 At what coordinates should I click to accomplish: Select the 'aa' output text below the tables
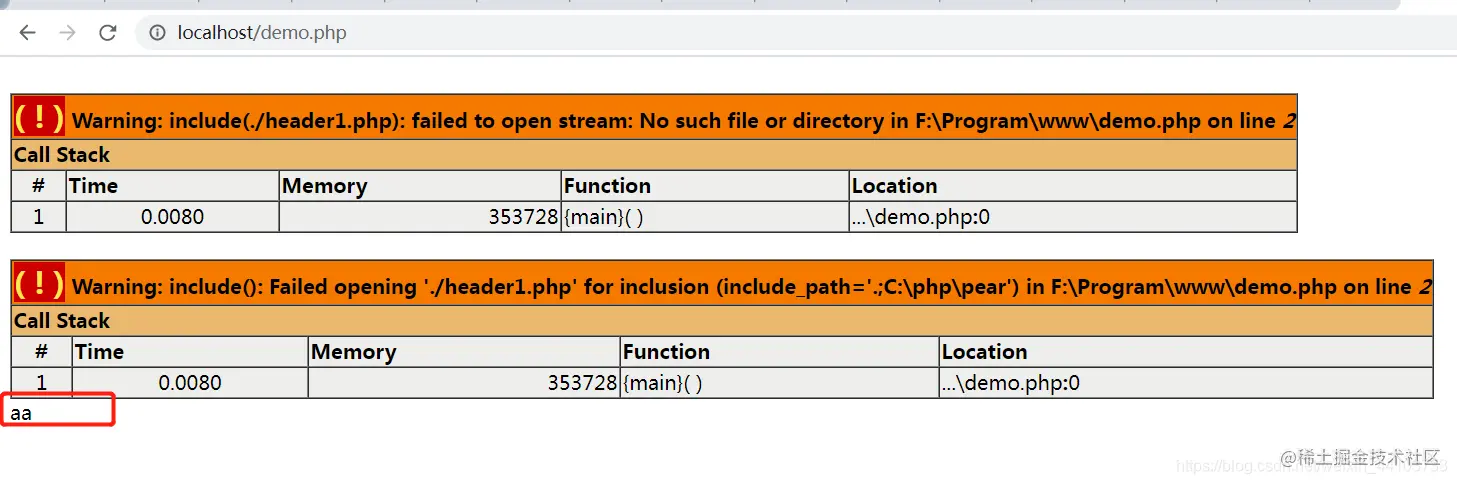21,413
